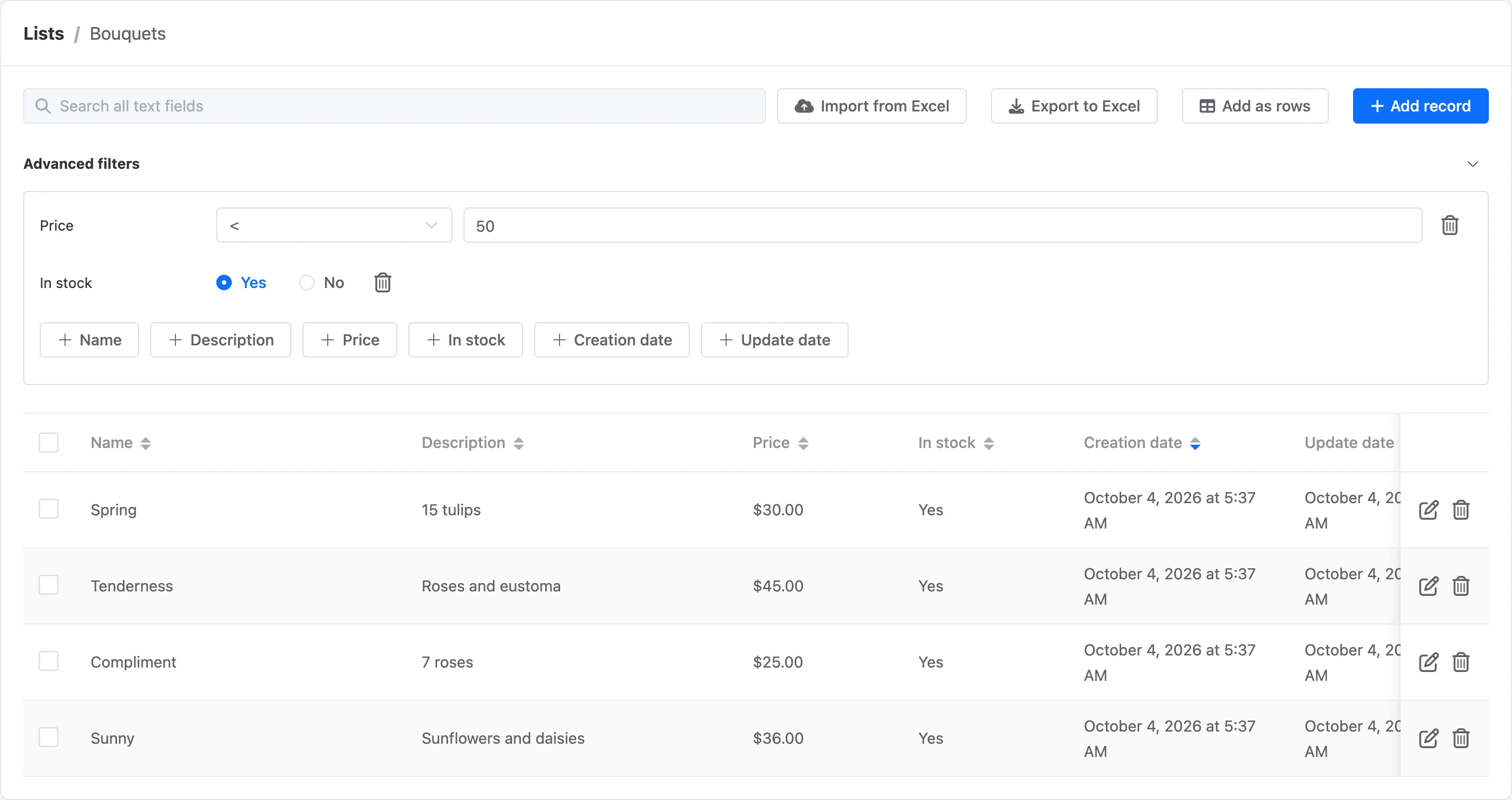Click Add as rows button
The width and height of the screenshot is (1512, 800).
click(1255, 106)
